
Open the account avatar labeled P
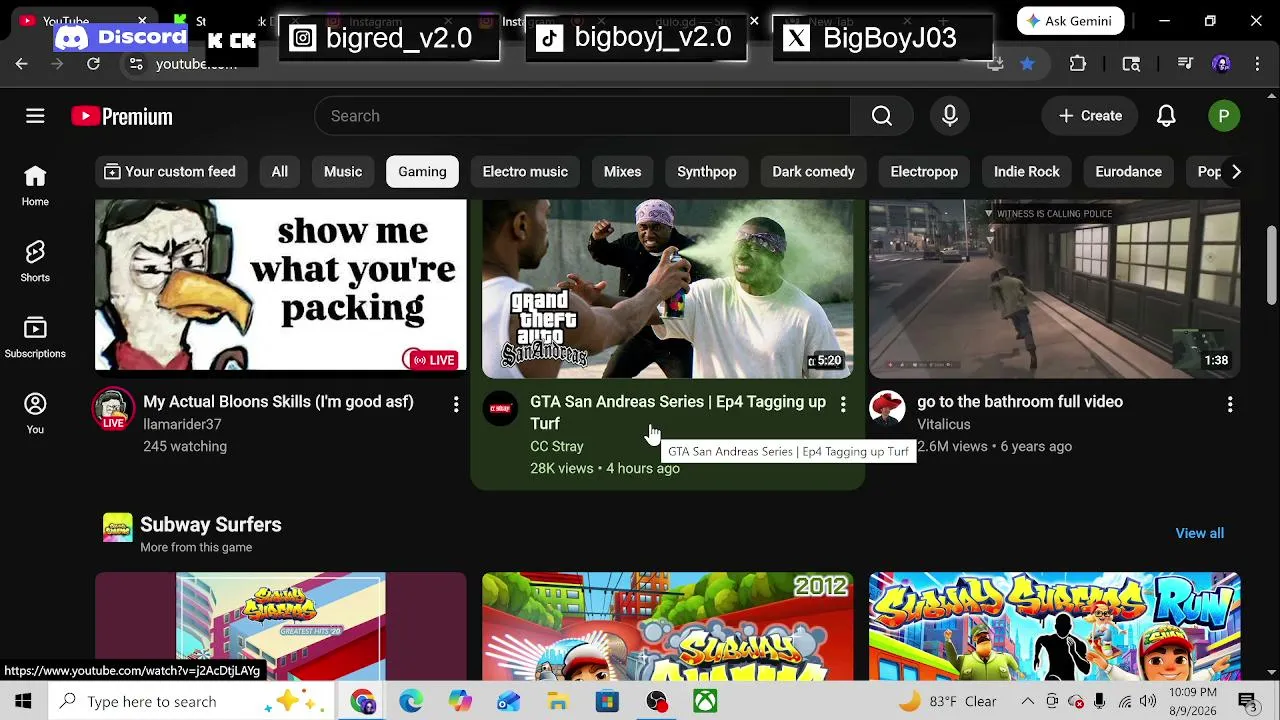(x=1224, y=116)
